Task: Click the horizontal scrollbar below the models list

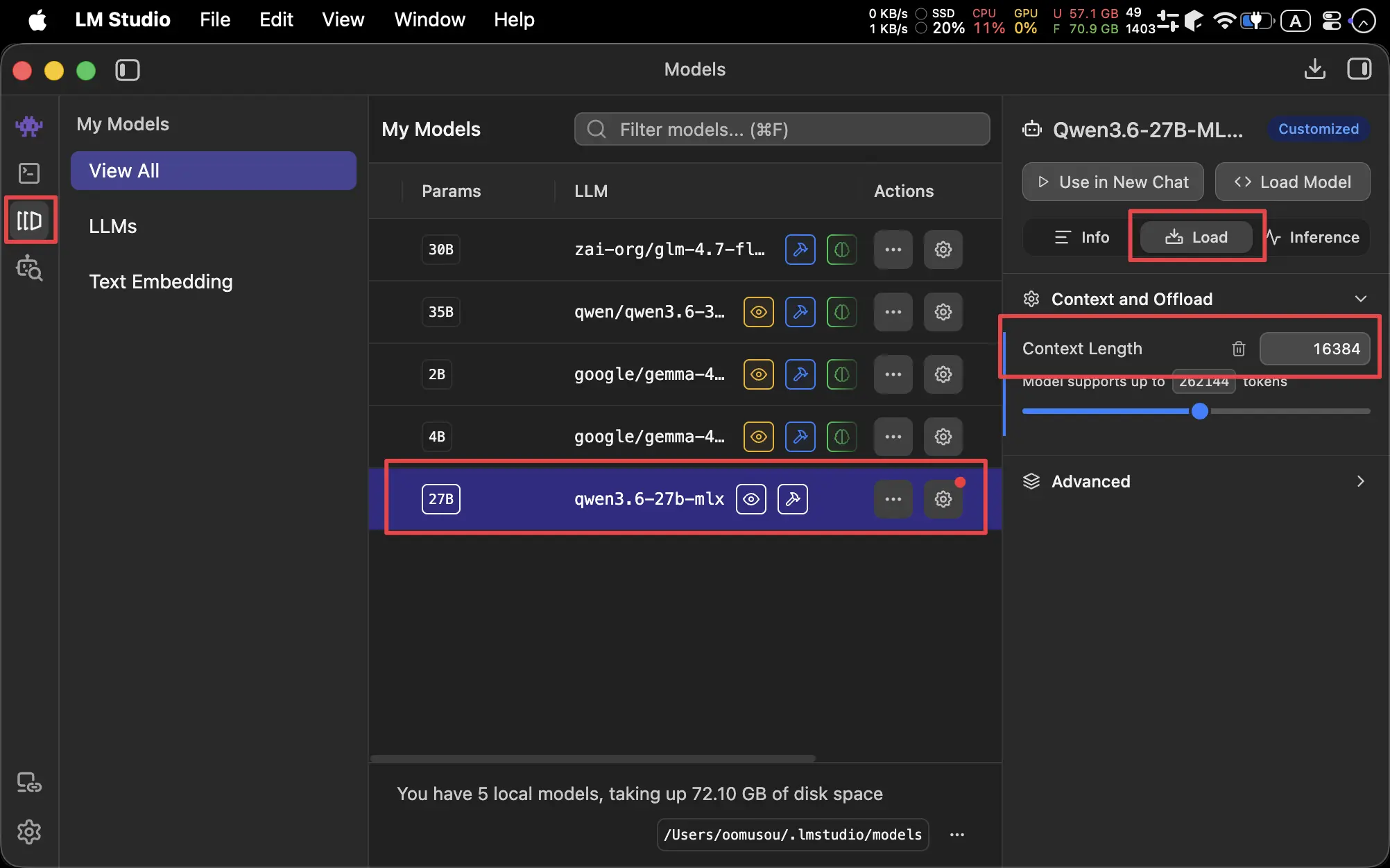Action: pyautogui.click(x=593, y=758)
